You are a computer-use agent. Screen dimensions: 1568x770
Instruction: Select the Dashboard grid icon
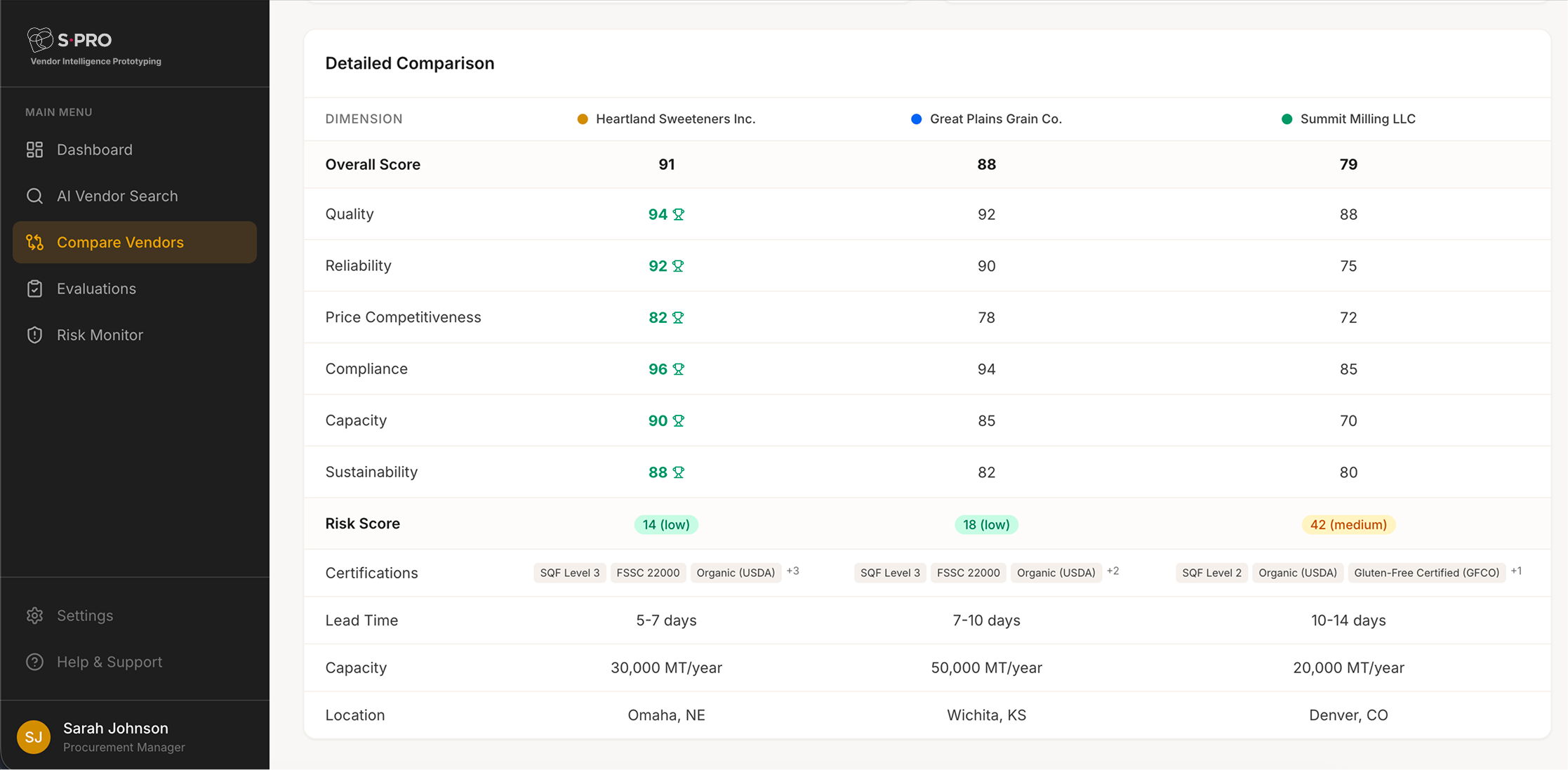[x=35, y=150]
